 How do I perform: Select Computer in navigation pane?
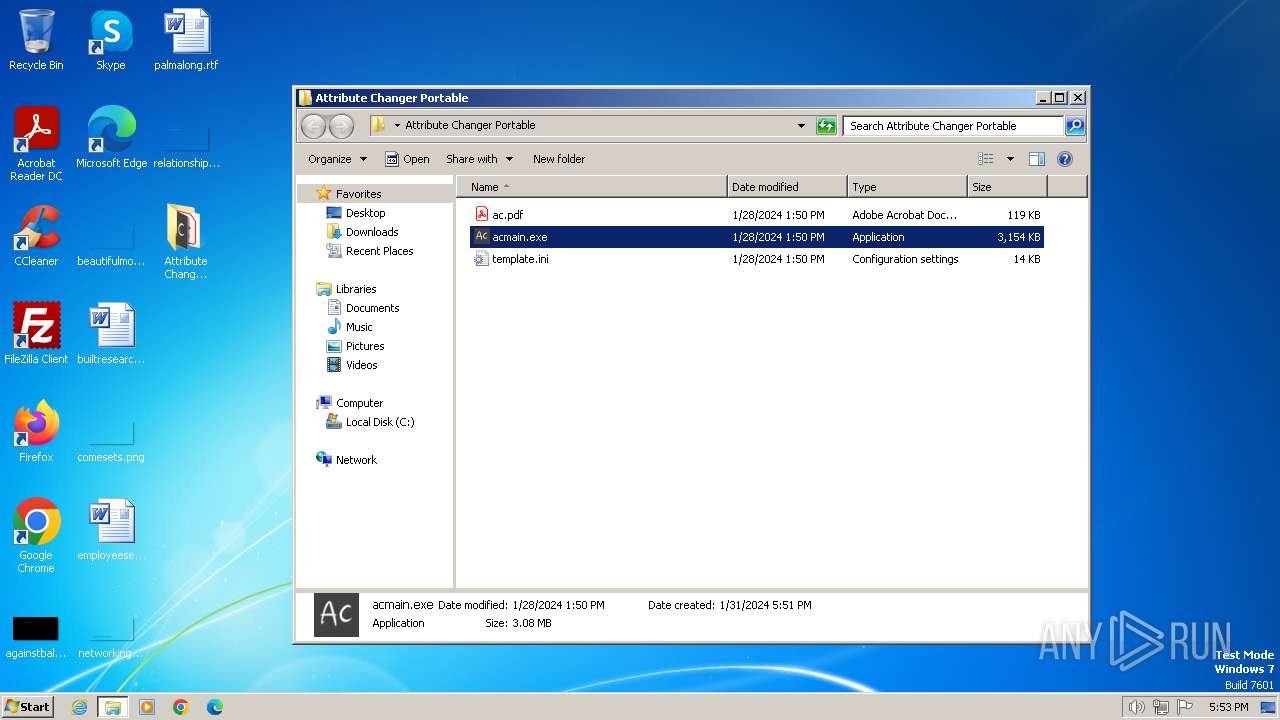[x=359, y=403]
